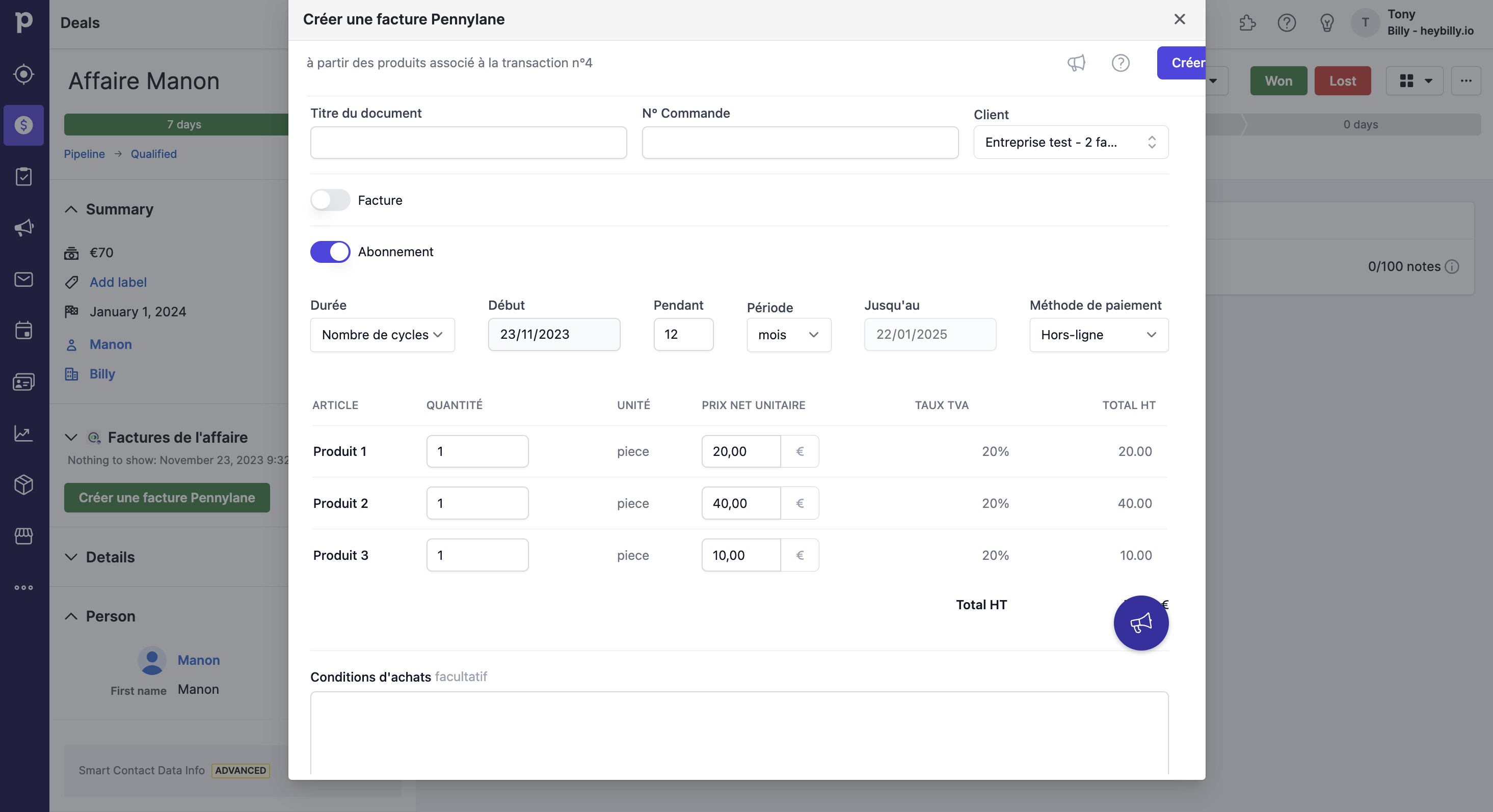Open the Projects clipboard icon in sidebar

(24, 176)
